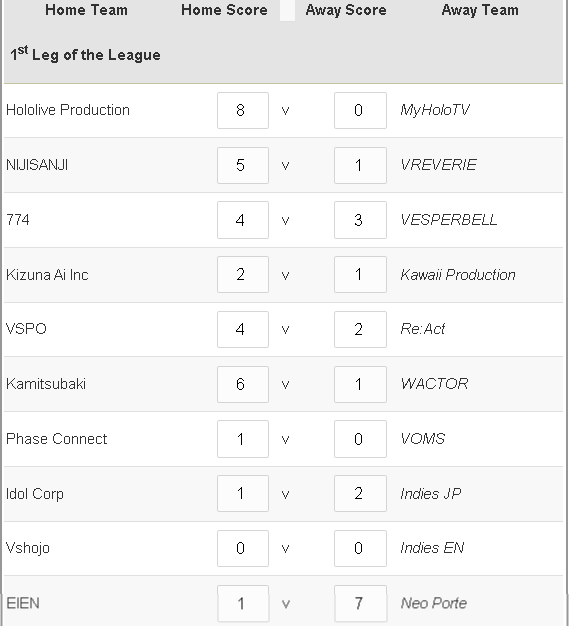Click Neo Porte away score field

point(360,604)
